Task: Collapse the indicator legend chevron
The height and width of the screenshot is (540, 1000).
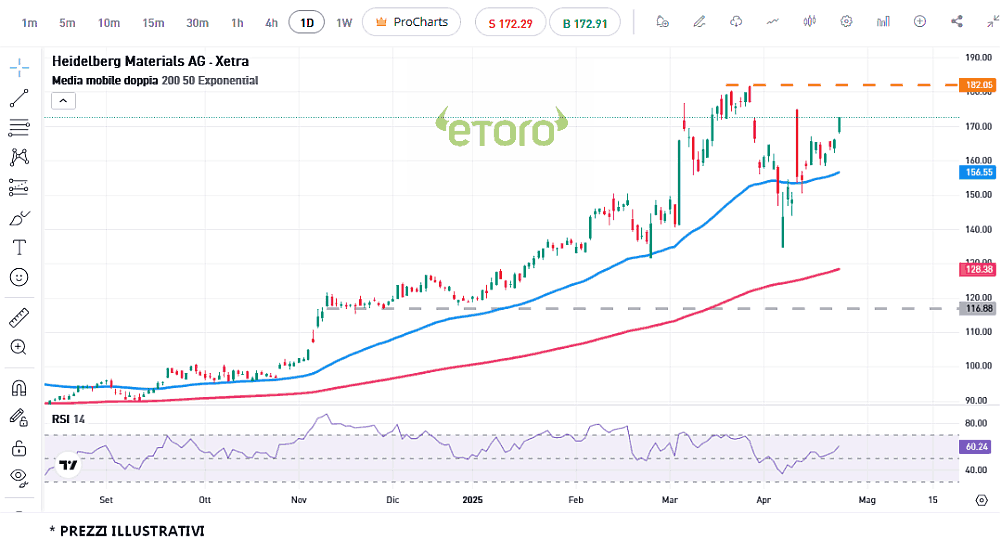Action: (63, 101)
